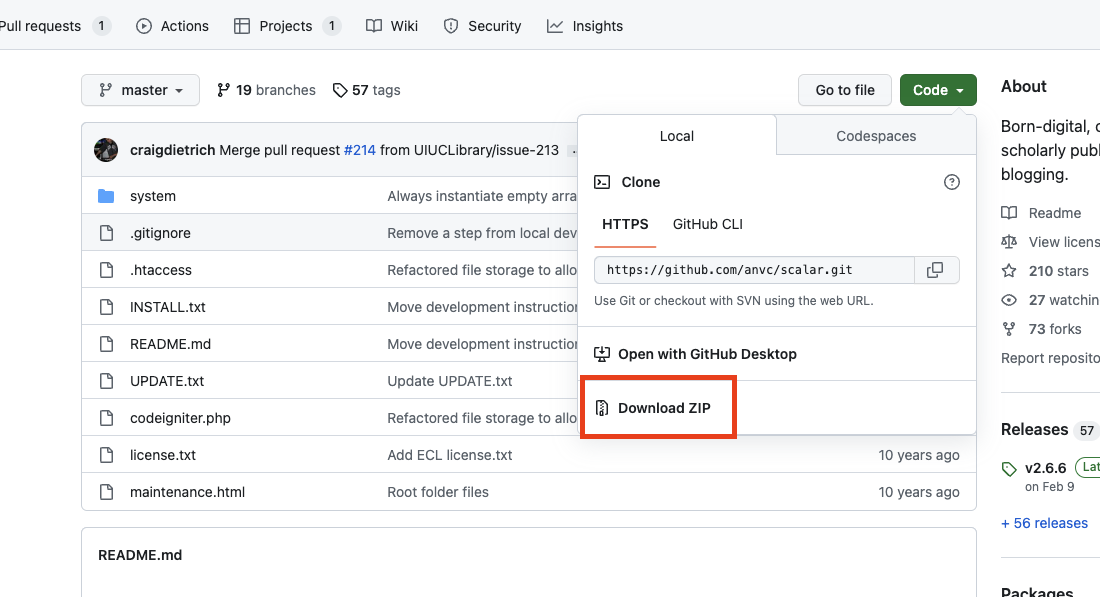Click the scales icon beside View license
The width and height of the screenshot is (1100, 597).
coord(1009,242)
